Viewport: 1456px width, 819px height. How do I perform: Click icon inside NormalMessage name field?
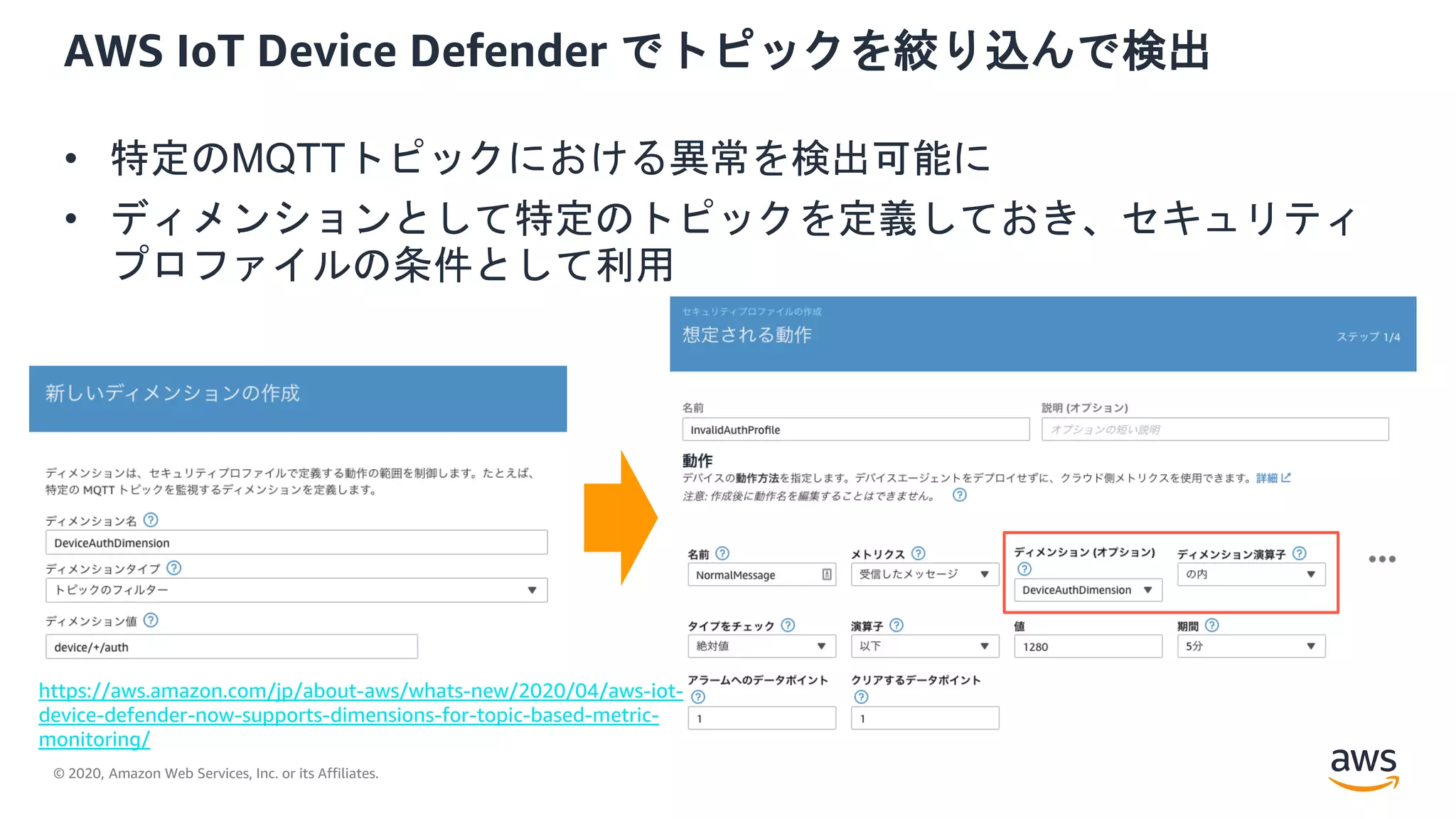click(827, 574)
